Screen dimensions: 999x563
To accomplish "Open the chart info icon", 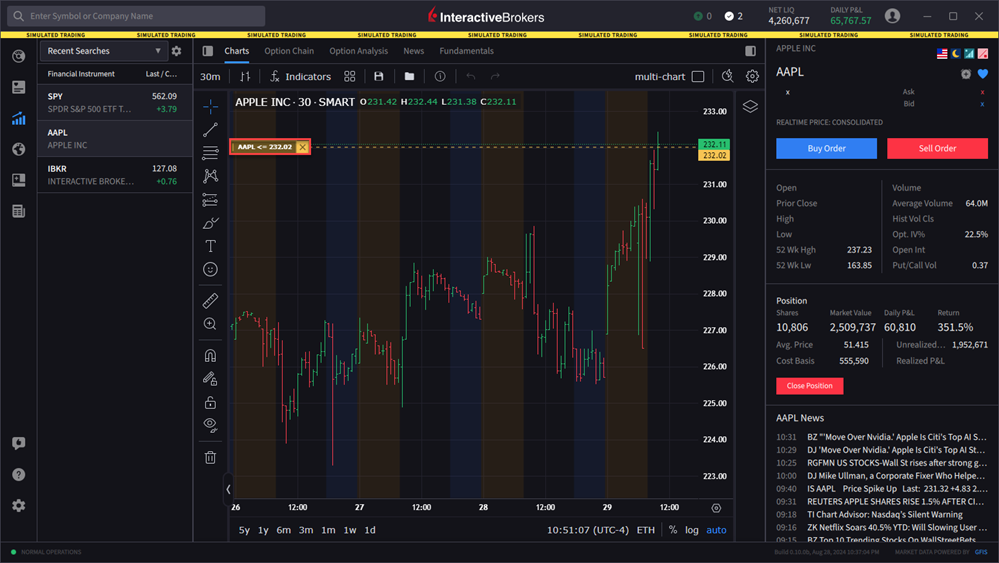I will (x=440, y=76).
